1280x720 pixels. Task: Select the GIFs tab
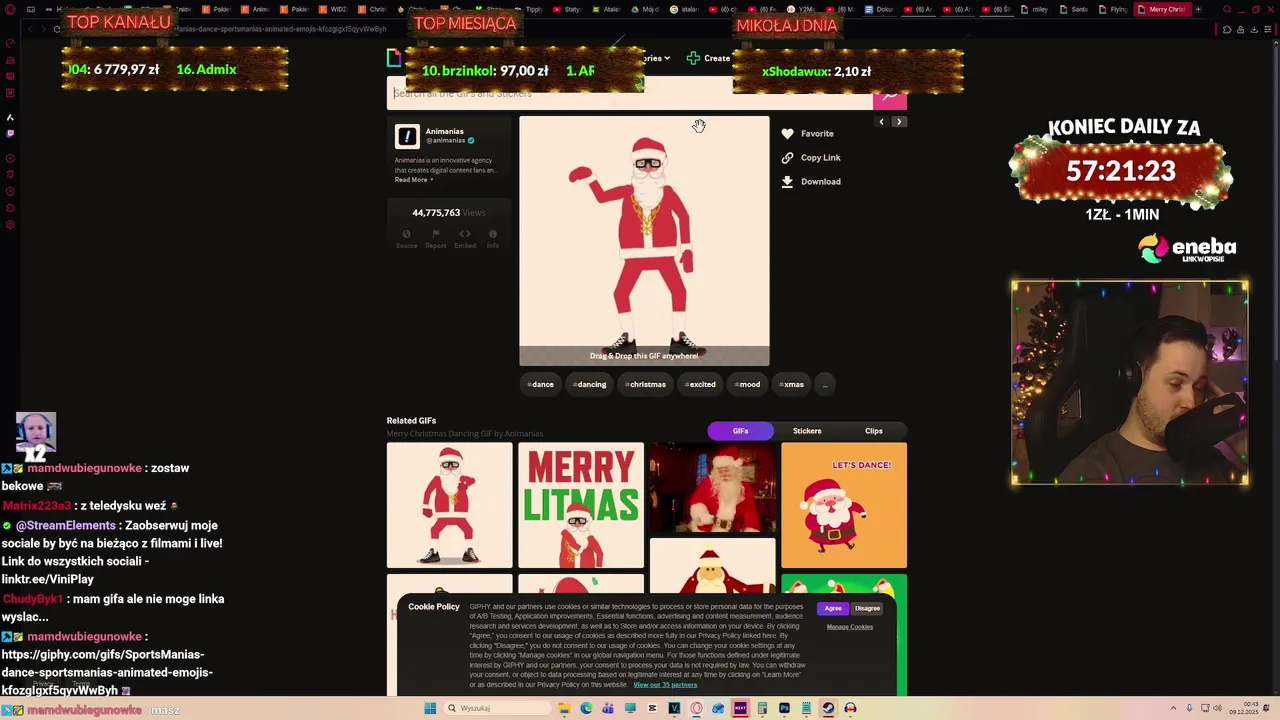tap(740, 431)
